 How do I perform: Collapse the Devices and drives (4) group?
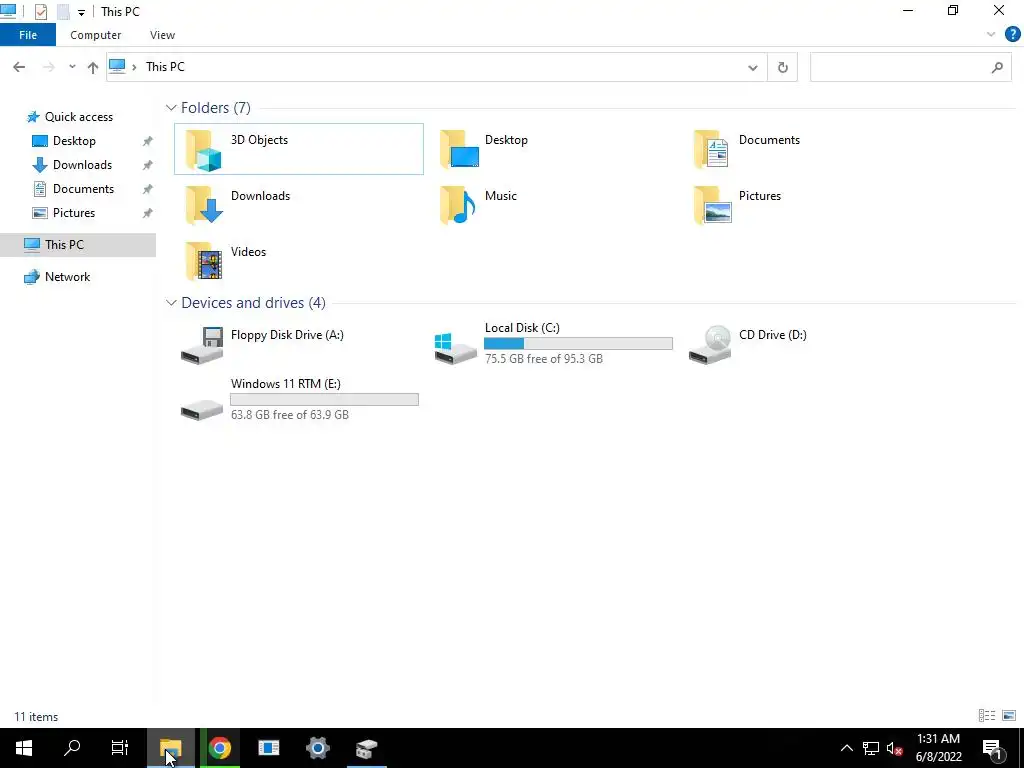(x=171, y=303)
